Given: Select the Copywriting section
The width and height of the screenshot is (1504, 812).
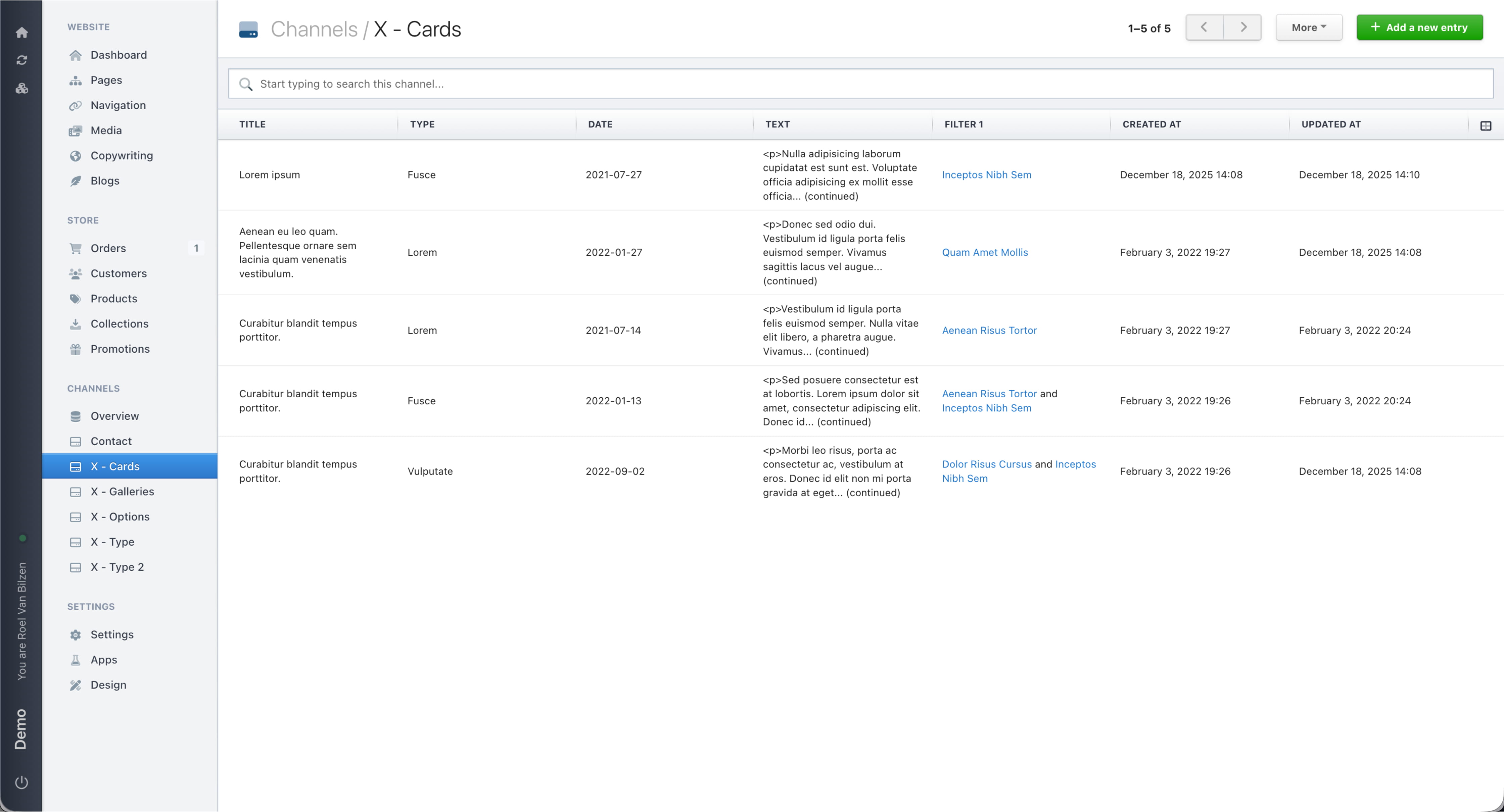Looking at the screenshot, I should click(x=120, y=155).
